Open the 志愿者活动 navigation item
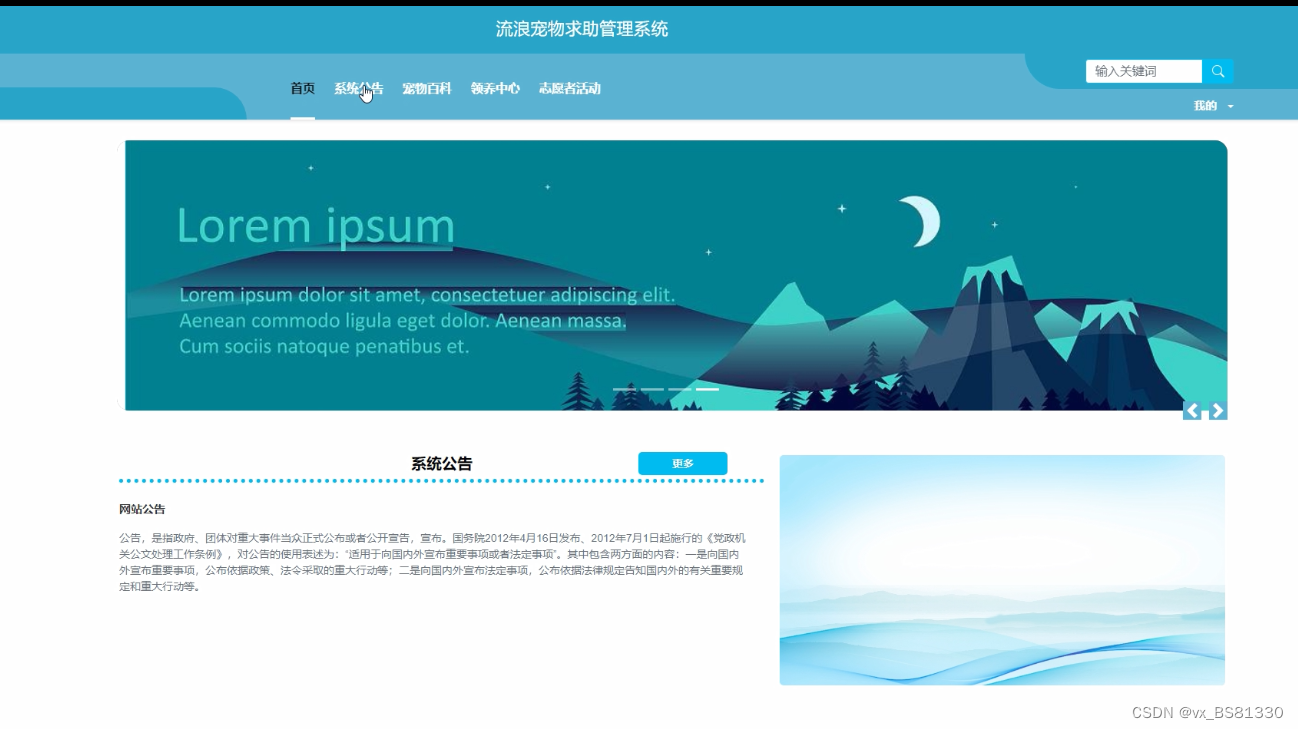The image size is (1298, 729). [570, 88]
